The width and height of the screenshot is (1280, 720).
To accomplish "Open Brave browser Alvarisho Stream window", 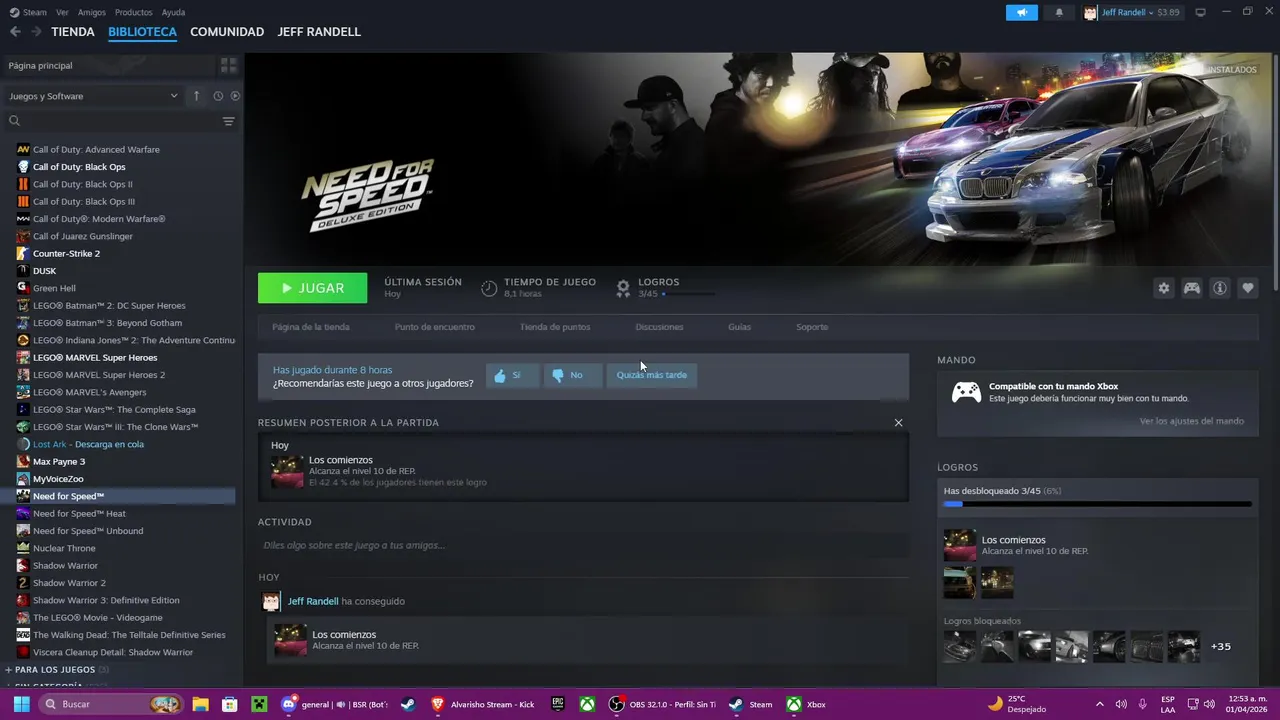I will (x=484, y=704).
